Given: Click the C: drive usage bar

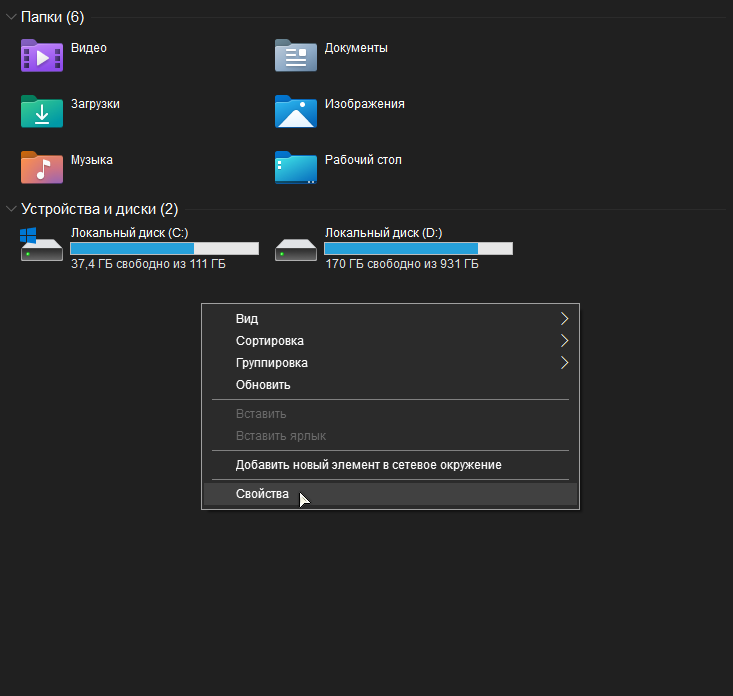Looking at the screenshot, I should pyautogui.click(x=165, y=248).
